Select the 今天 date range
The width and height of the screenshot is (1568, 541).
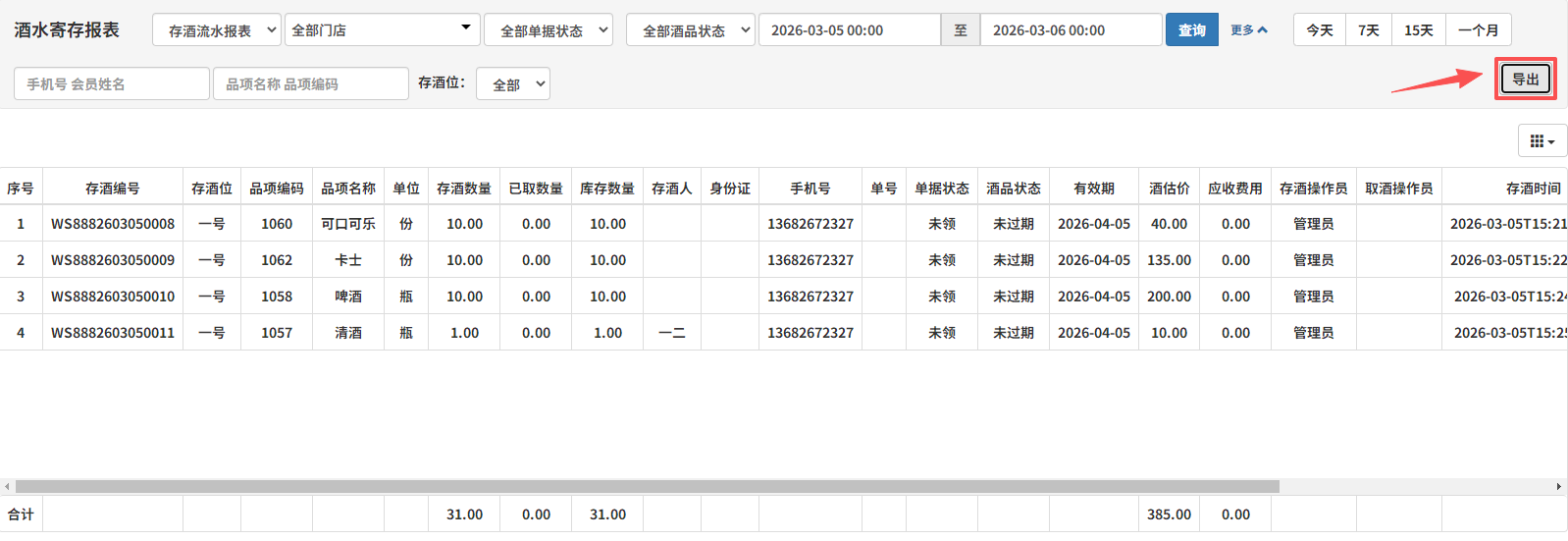(x=1319, y=30)
